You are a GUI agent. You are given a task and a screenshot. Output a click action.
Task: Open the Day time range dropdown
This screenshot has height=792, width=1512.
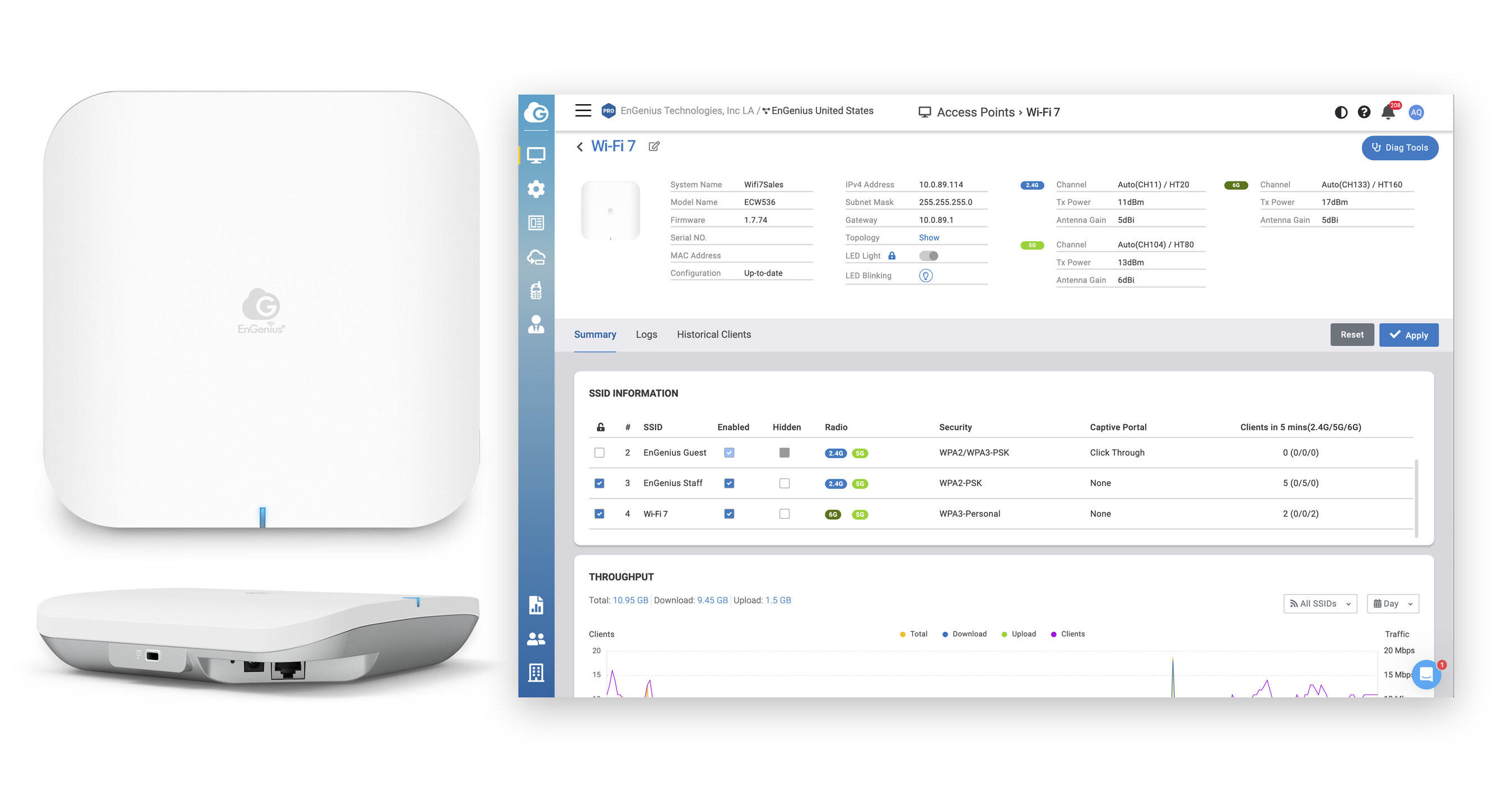point(1392,604)
